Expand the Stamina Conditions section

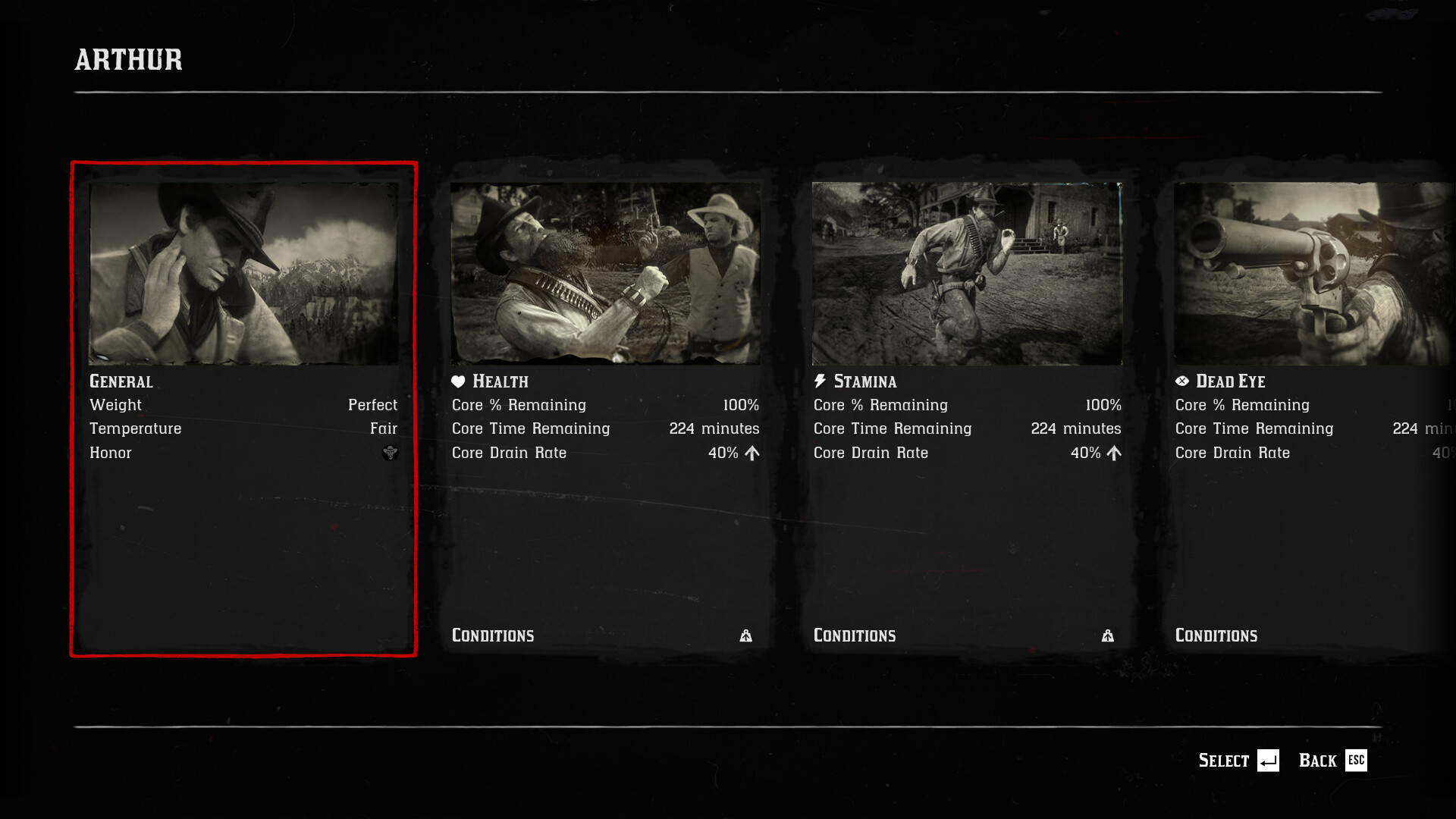(x=967, y=635)
